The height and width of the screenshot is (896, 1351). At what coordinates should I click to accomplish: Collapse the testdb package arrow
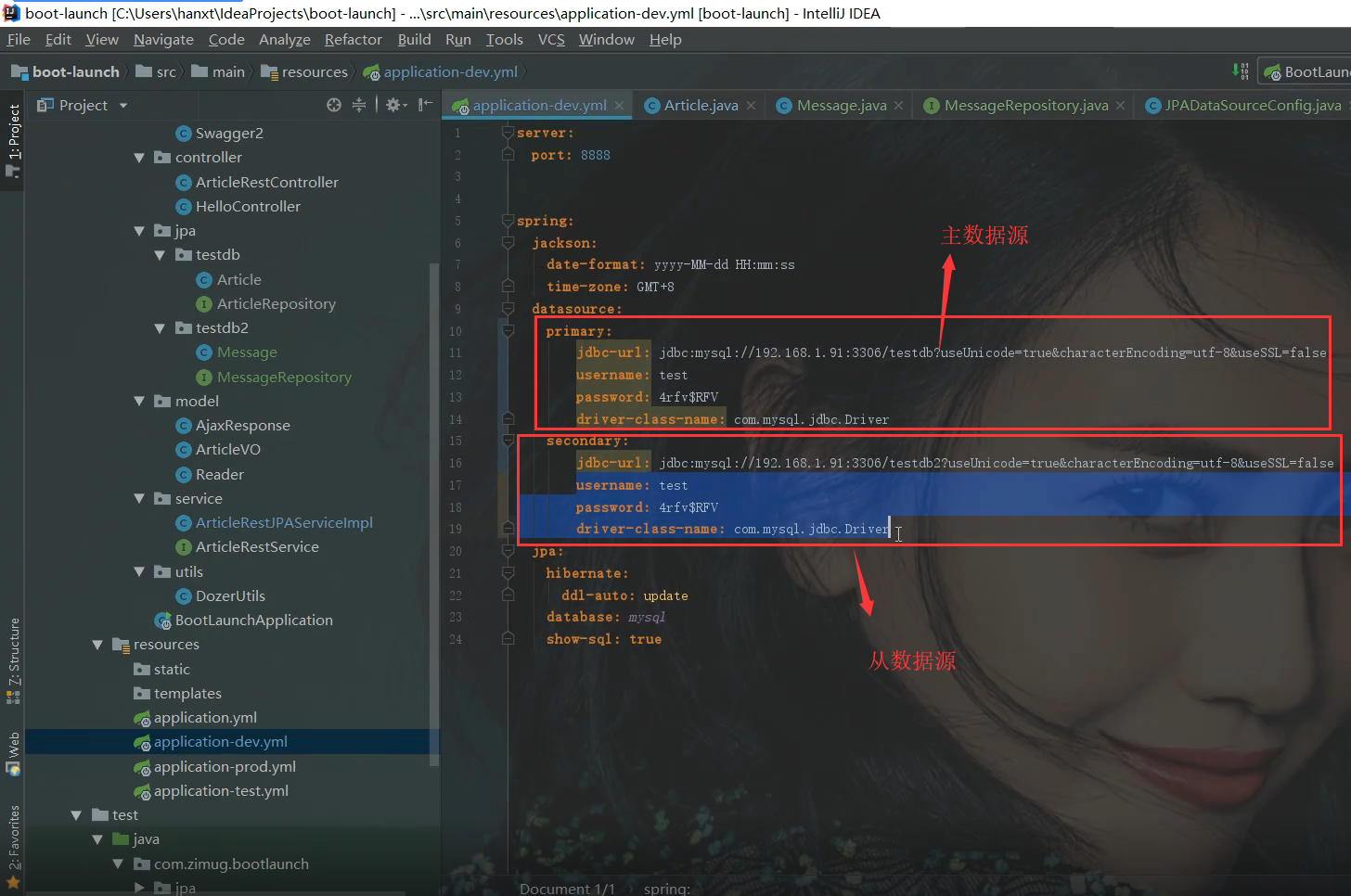tap(160, 255)
